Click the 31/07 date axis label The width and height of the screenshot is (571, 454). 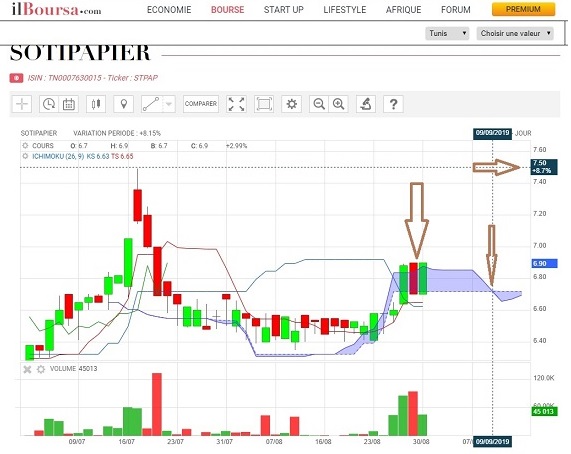(224, 442)
